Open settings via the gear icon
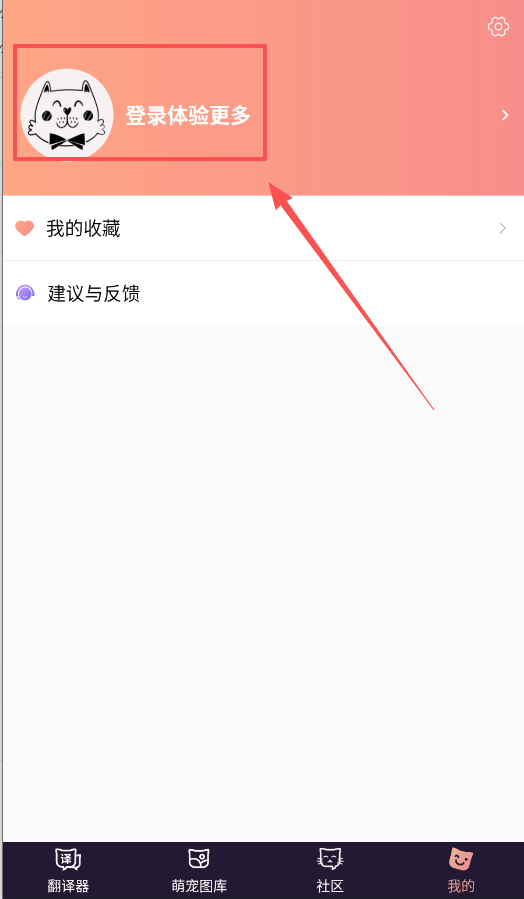 pos(498,27)
